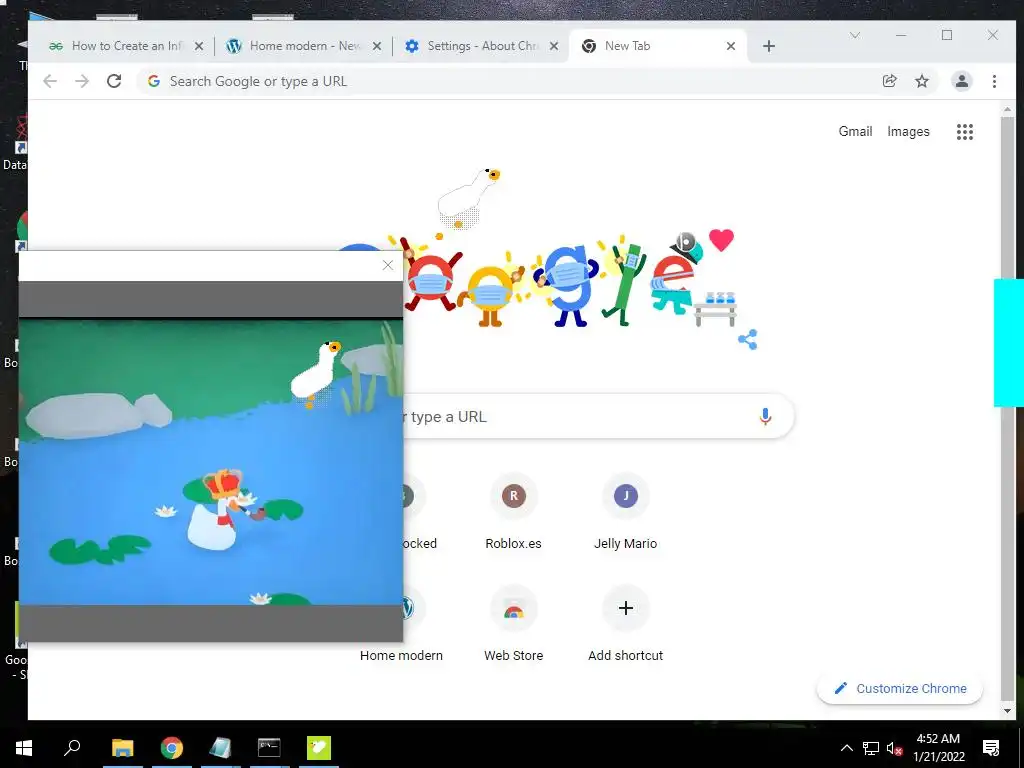Add a new shortcut tile
Viewport: 1024px width, 768px height.
pos(625,624)
